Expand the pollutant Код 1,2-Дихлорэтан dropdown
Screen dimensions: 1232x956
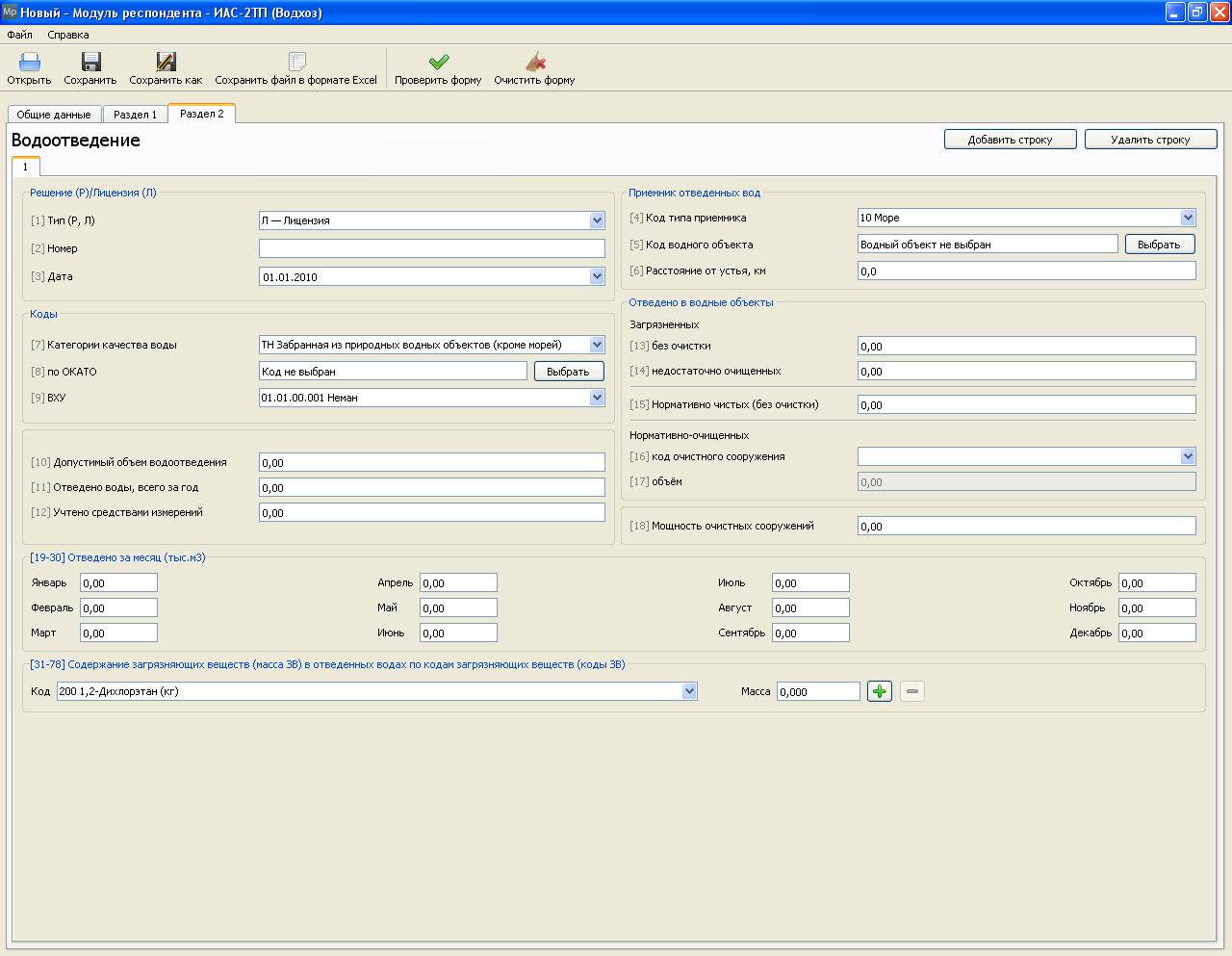(689, 691)
